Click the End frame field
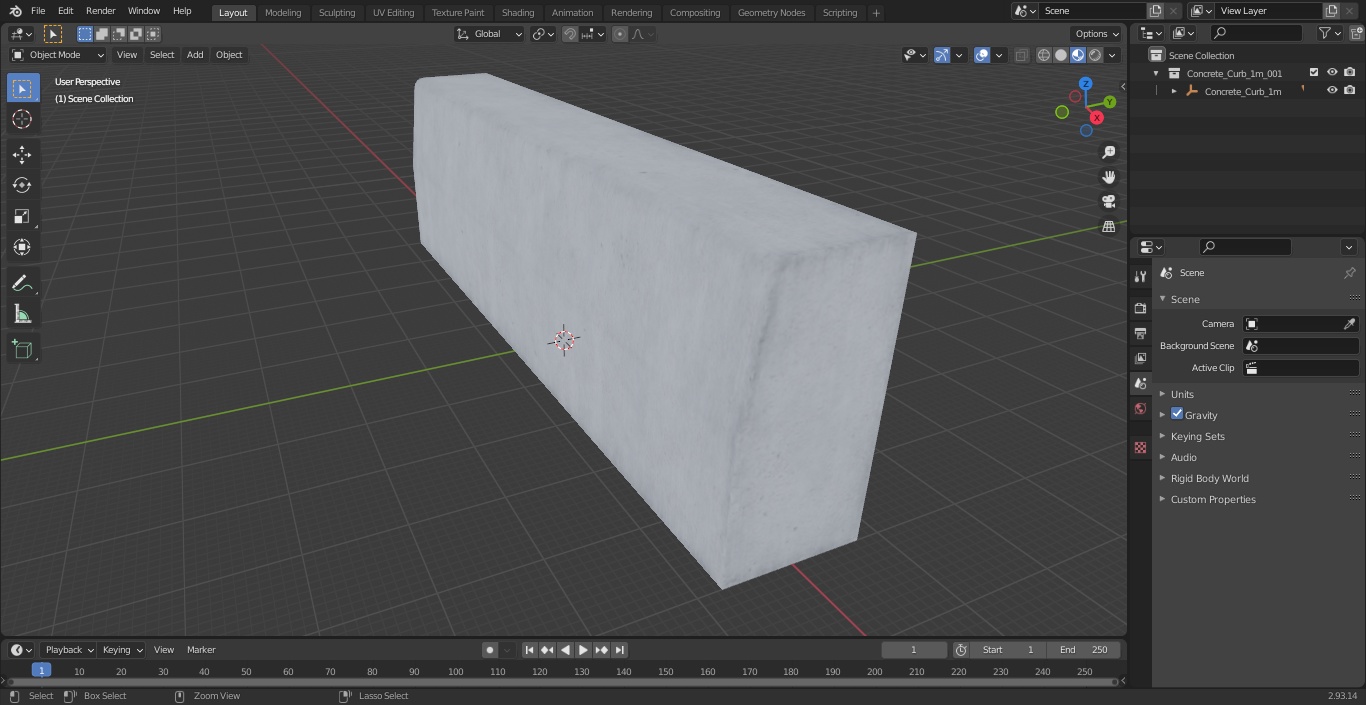Viewport: 1366px width, 705px height. click(x=1084, y=650)
